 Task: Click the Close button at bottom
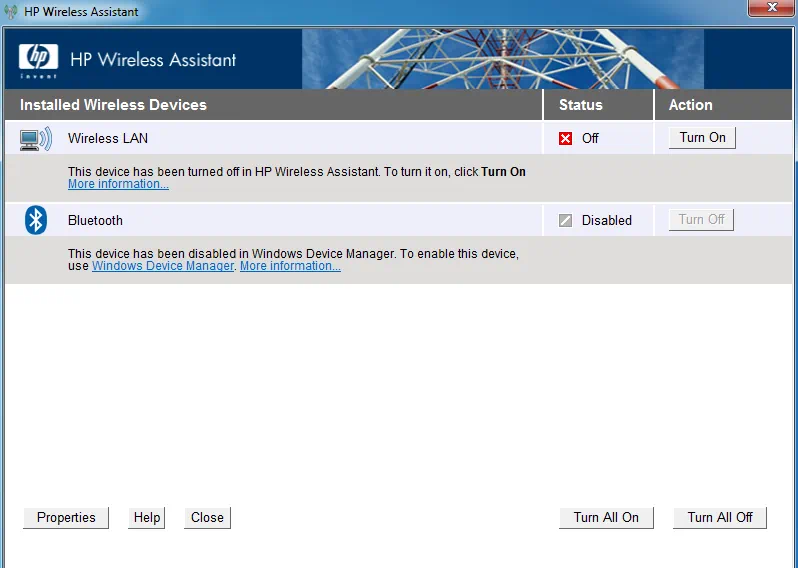pos(207,518)
